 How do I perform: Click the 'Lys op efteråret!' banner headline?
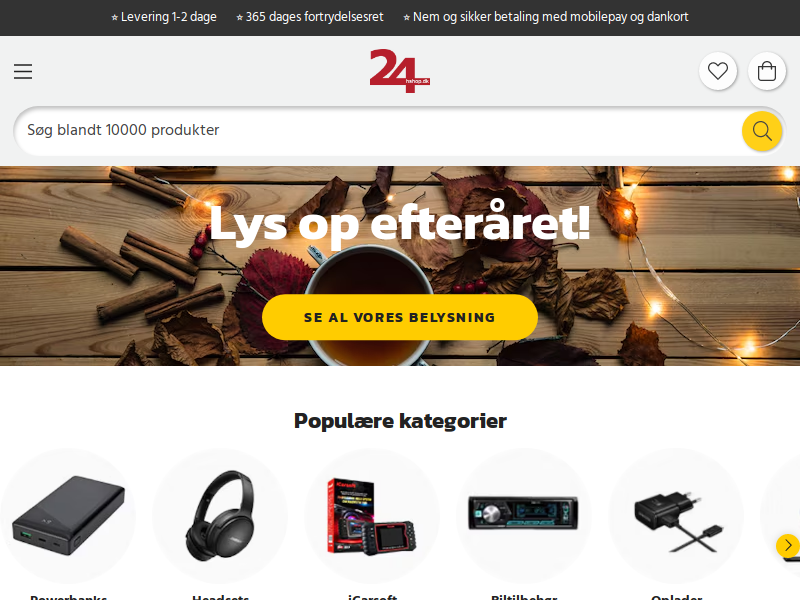(x=399, y=223)
